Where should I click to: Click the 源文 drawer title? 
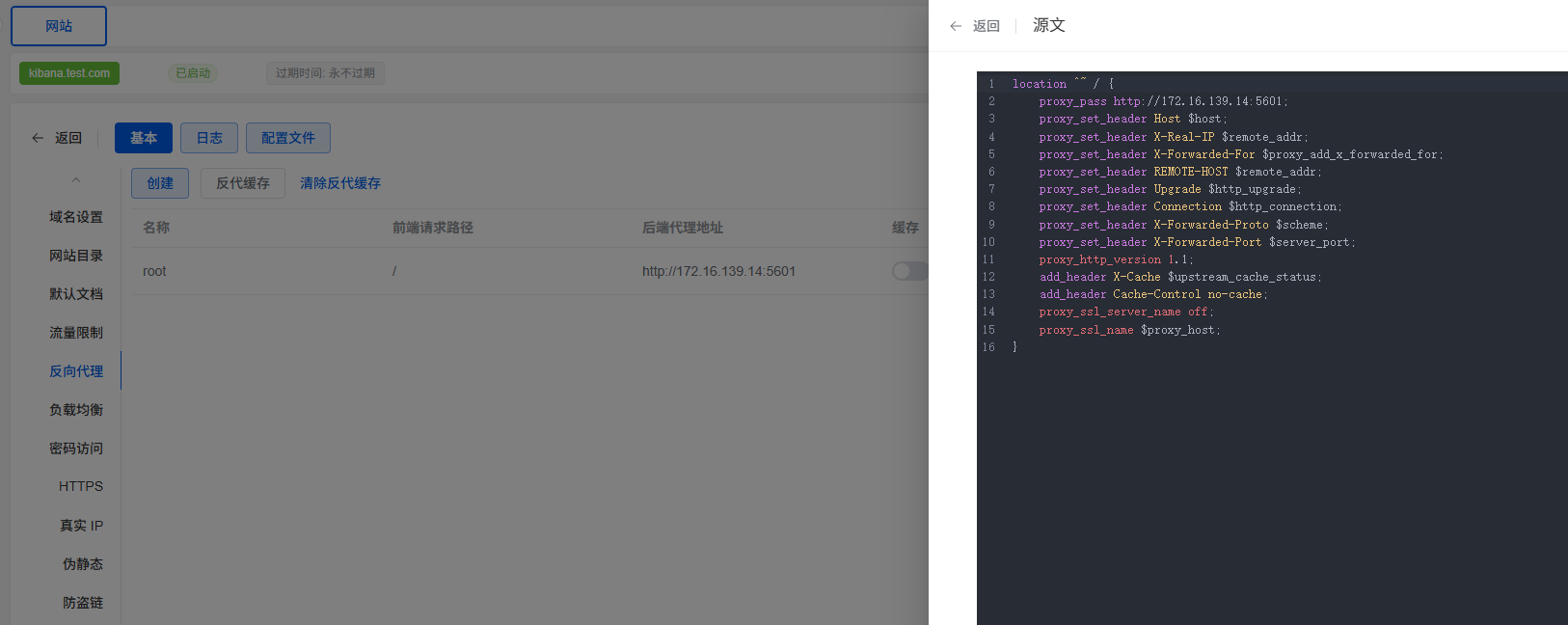click(1049, 25)
